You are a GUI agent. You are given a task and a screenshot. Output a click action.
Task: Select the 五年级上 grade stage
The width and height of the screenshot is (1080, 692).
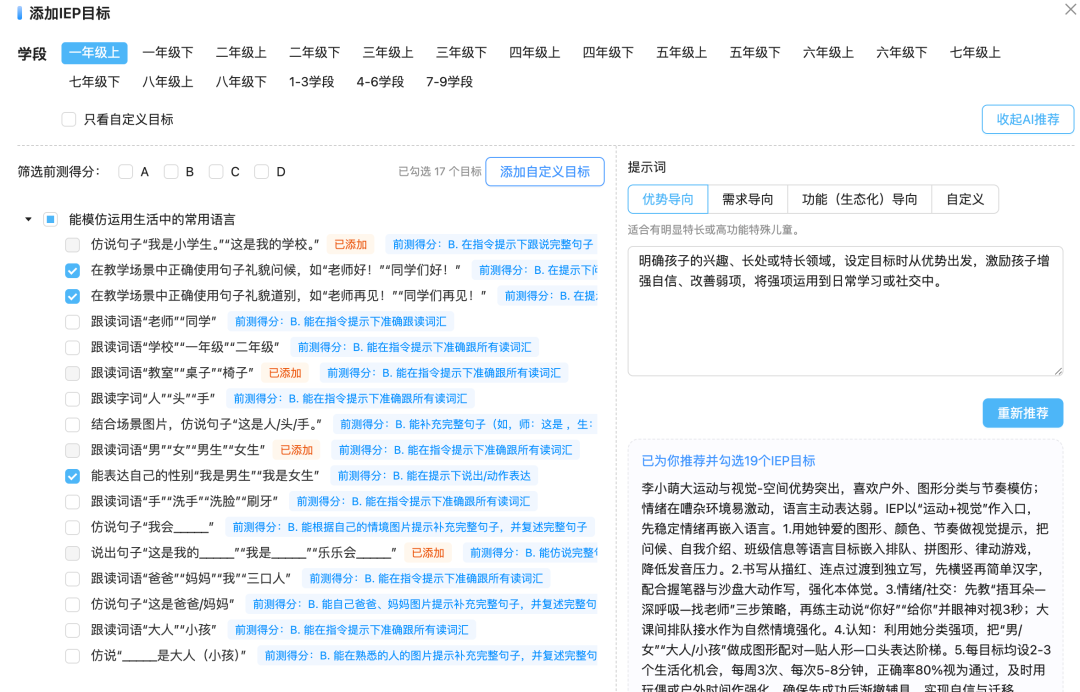[x=682, y=53]
